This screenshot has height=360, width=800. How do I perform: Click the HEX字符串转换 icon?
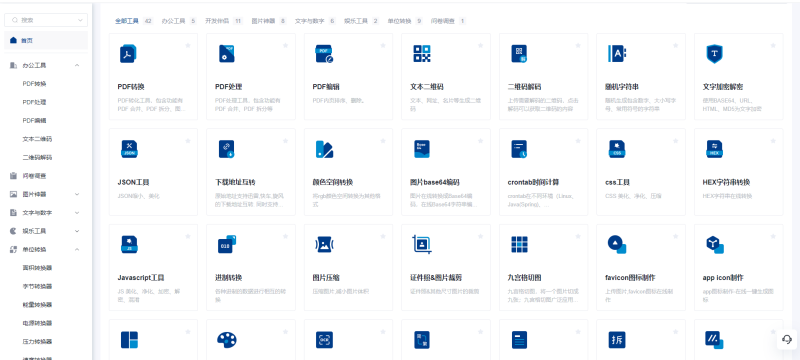click(x=714, y=149)
